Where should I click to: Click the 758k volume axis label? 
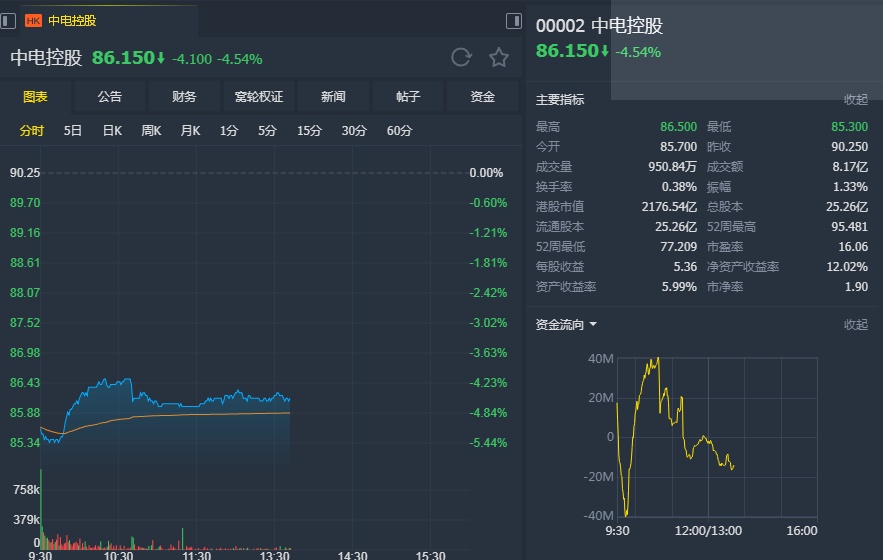point(26,490)
